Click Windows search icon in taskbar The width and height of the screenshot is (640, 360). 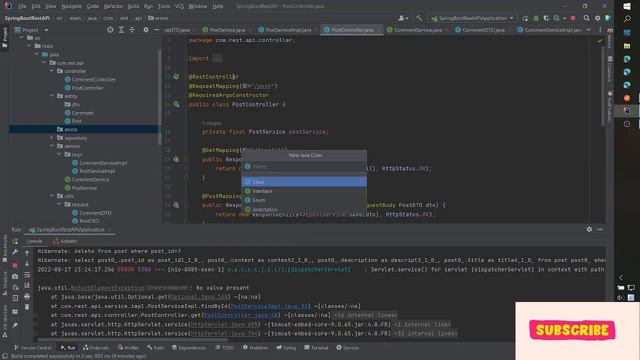pos(627,19)
